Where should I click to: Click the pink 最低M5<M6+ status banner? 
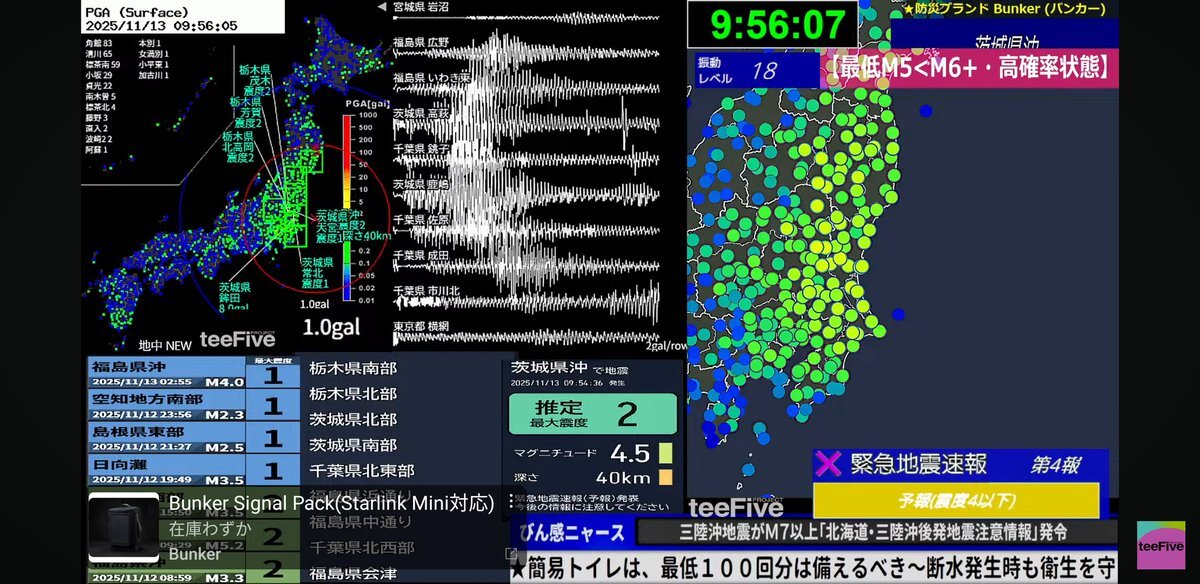(x=969, y=67)
